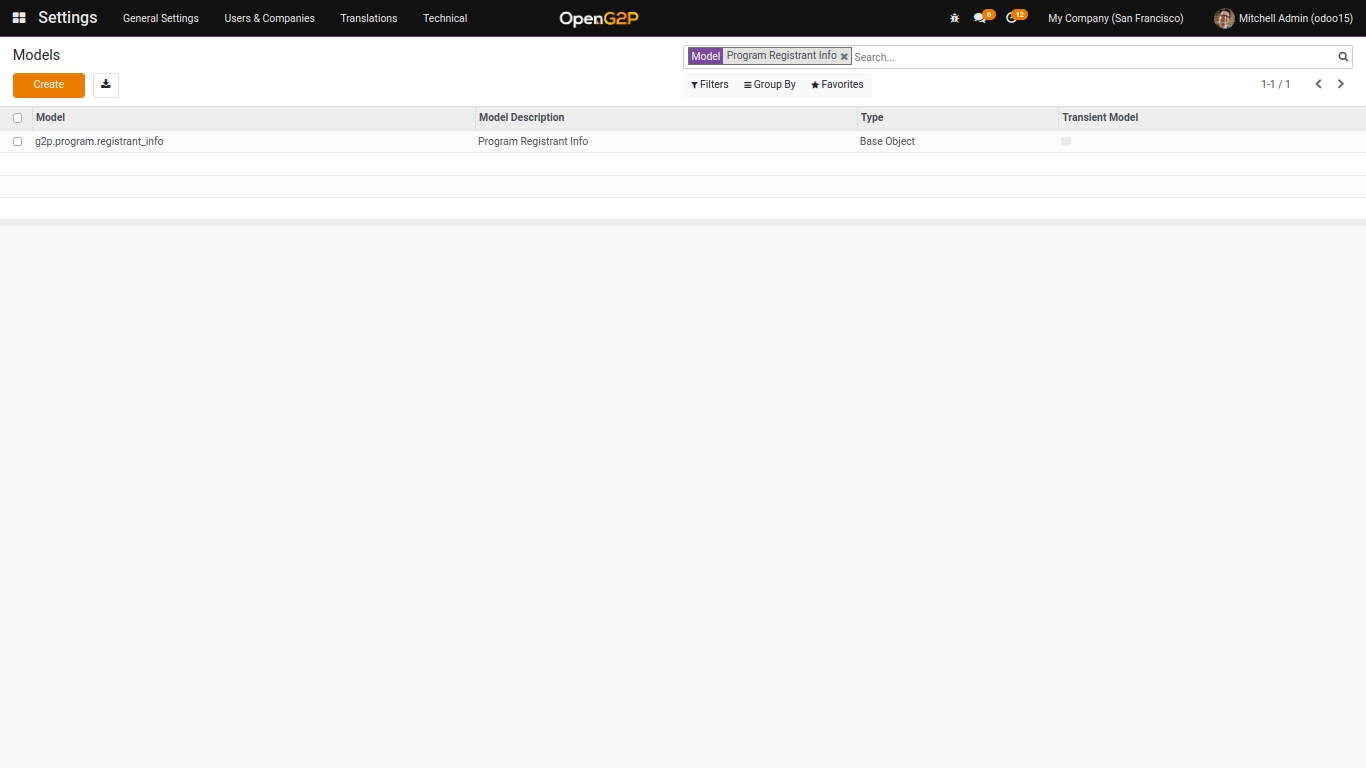Image resolution: width=1366 pixels, height=768 pixels.
Task: Open the Technical menu
Action: pos(445,18)
